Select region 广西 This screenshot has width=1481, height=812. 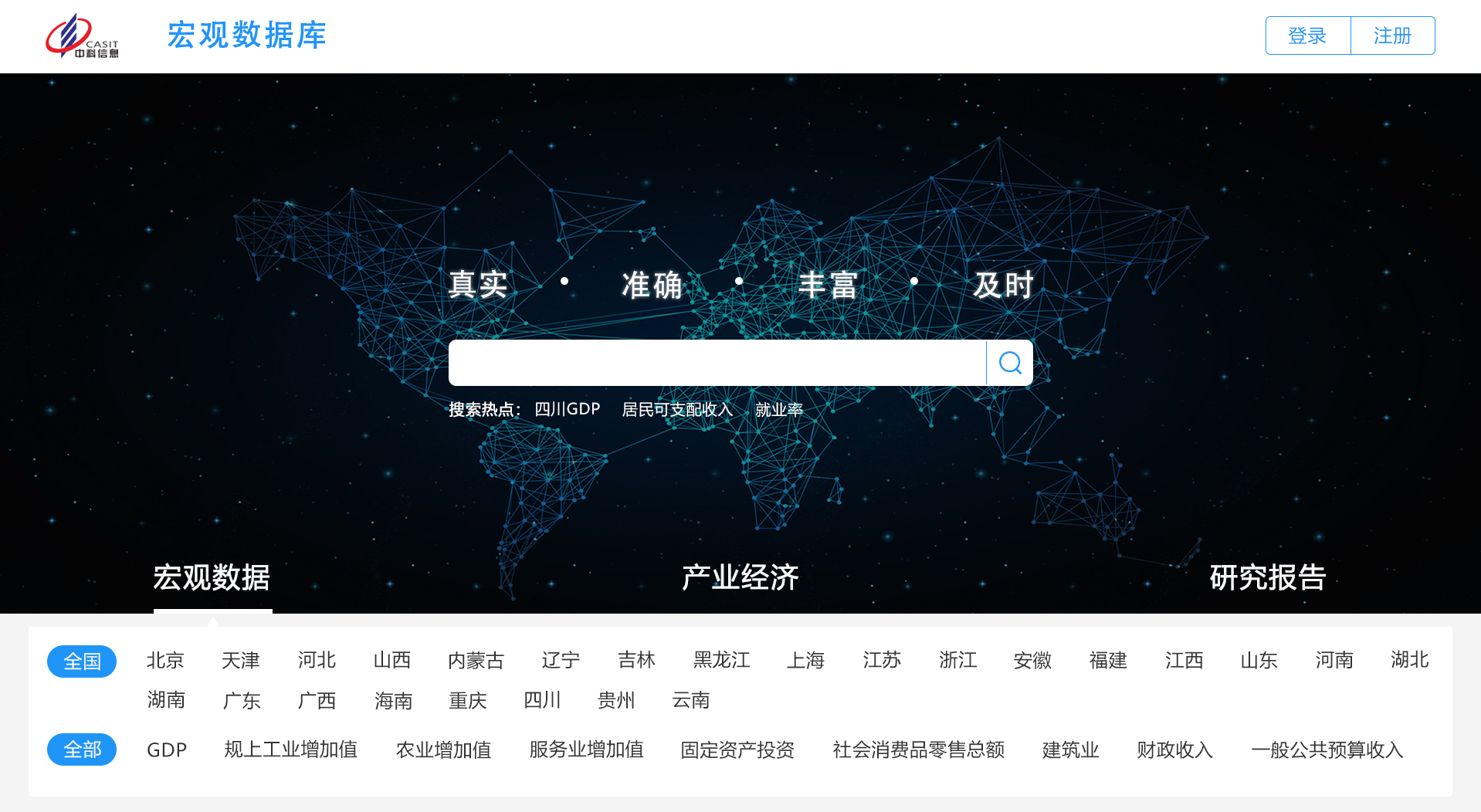click(x=317, y=701)
